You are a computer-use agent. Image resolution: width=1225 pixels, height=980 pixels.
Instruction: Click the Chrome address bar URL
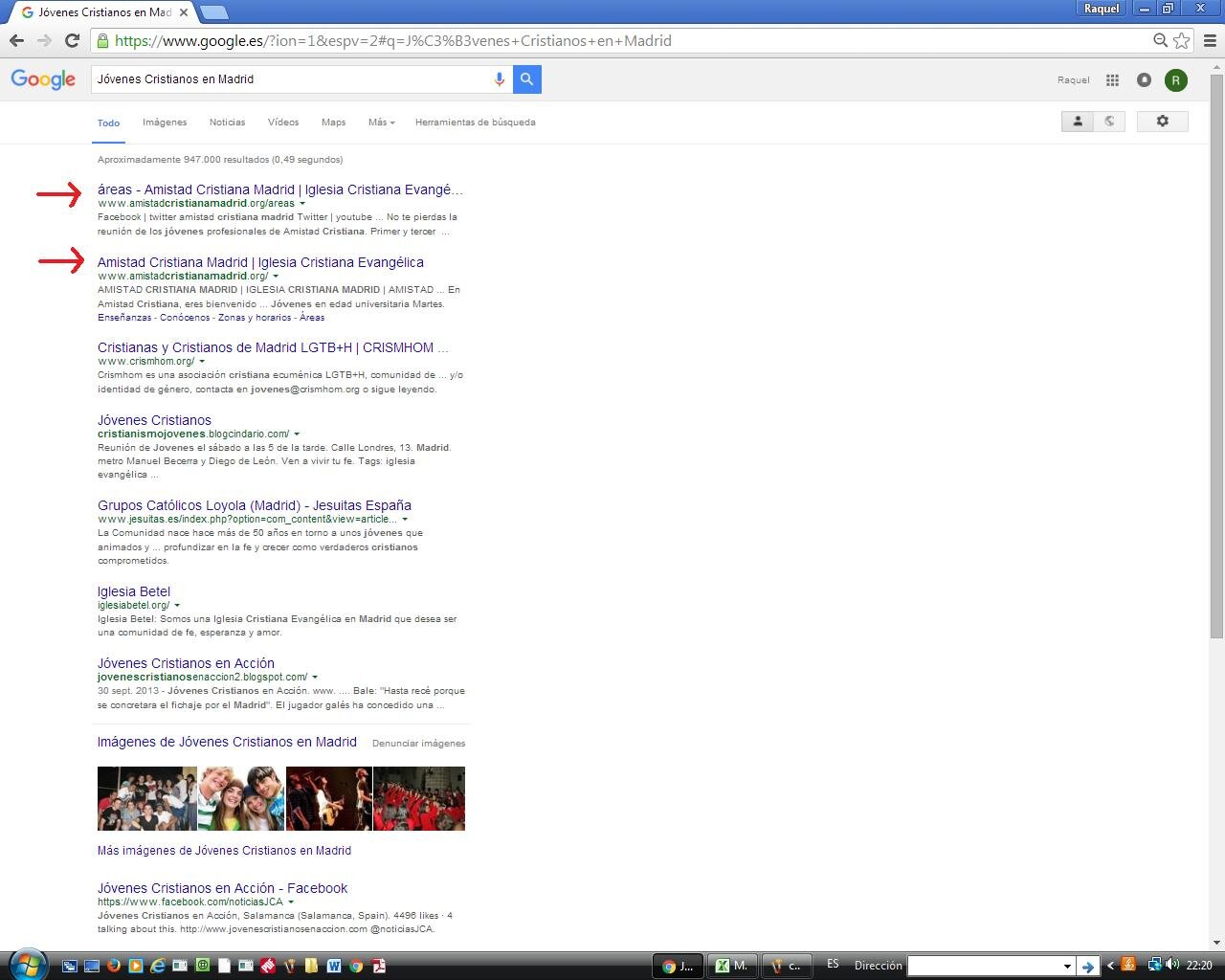(x=393, y=41)
